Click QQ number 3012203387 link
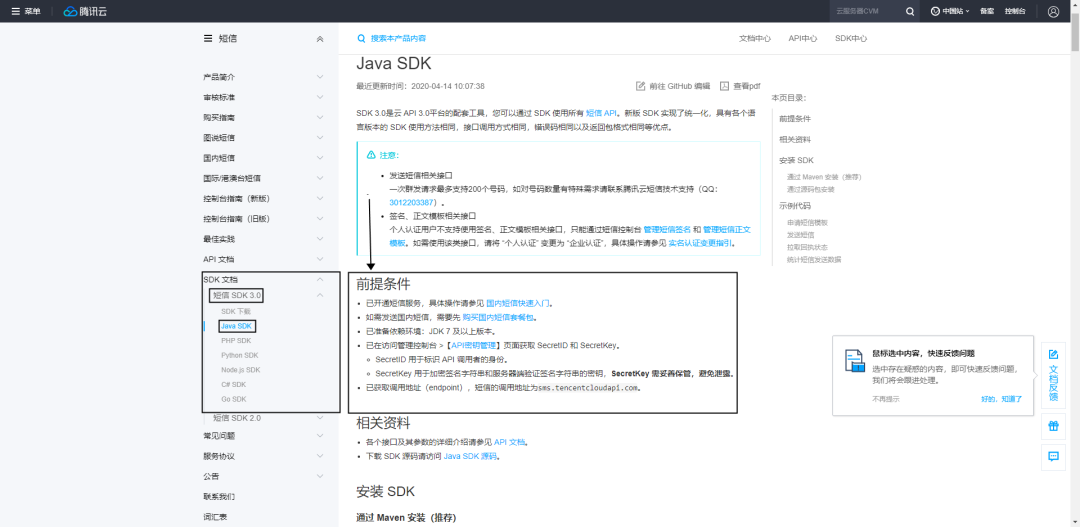This screenshot has height=527, width=1080. (411, 203)
